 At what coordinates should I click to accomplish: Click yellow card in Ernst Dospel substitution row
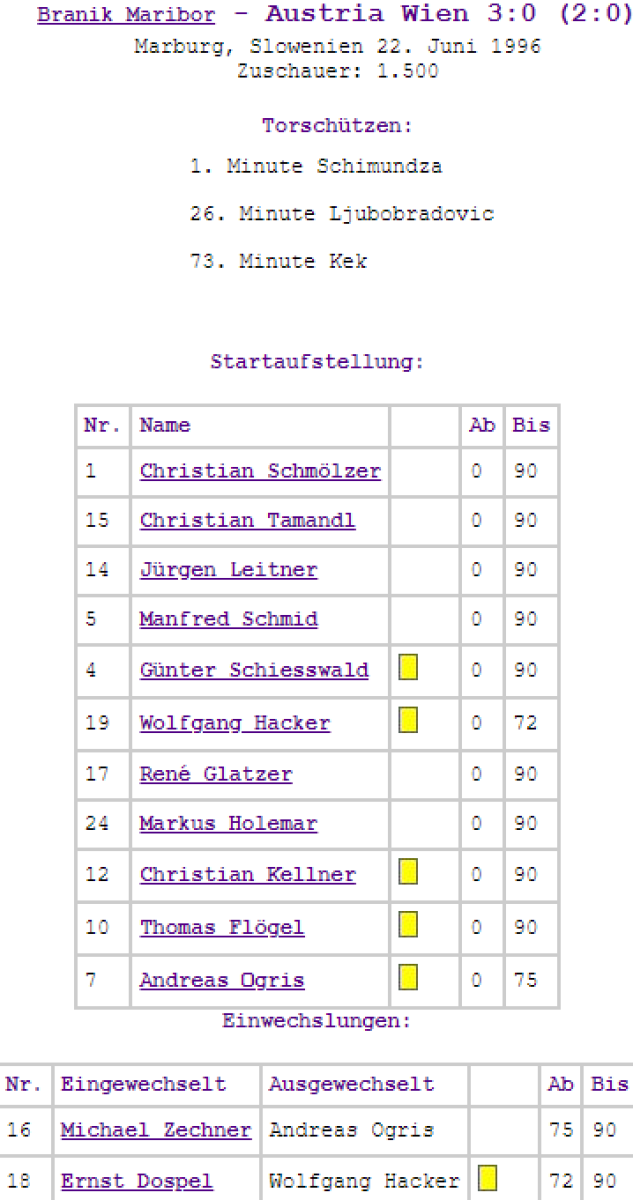coord(487,1179)
